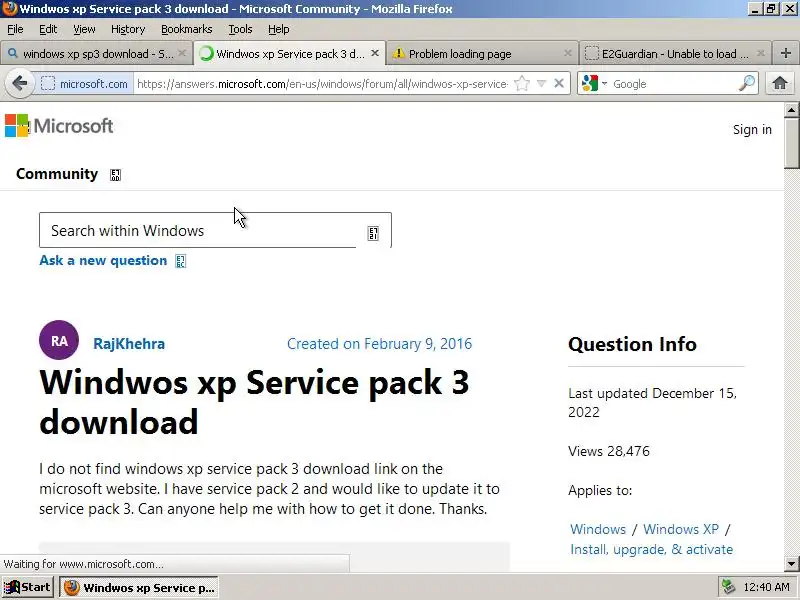Close the 'E2Guardian - Unable to load' tab
The width and height of the screenshot is (800, 600).
tap(760, 53)
